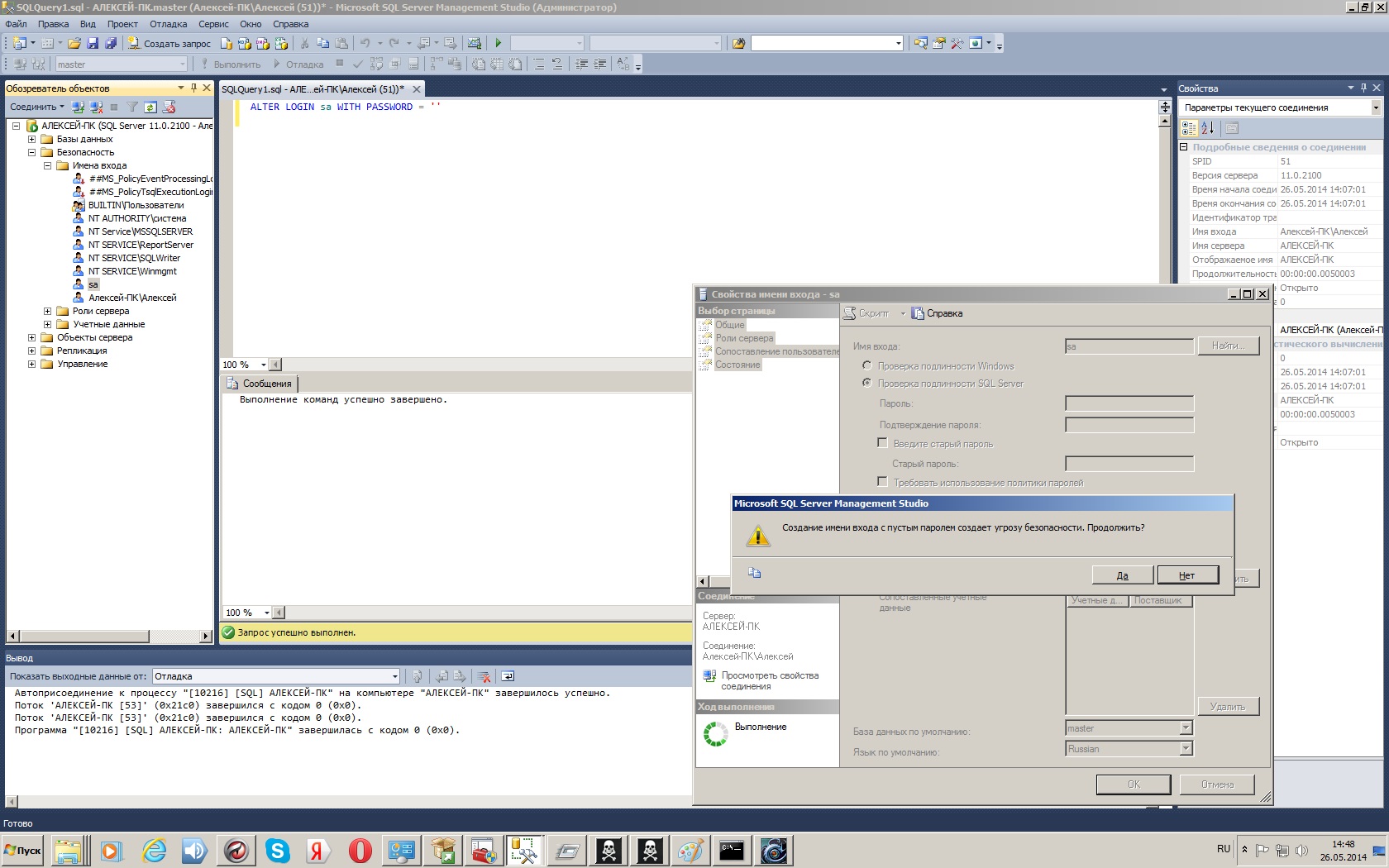
Task: Click the Filter funnel icon in Object Explorer
Action: 132,107
